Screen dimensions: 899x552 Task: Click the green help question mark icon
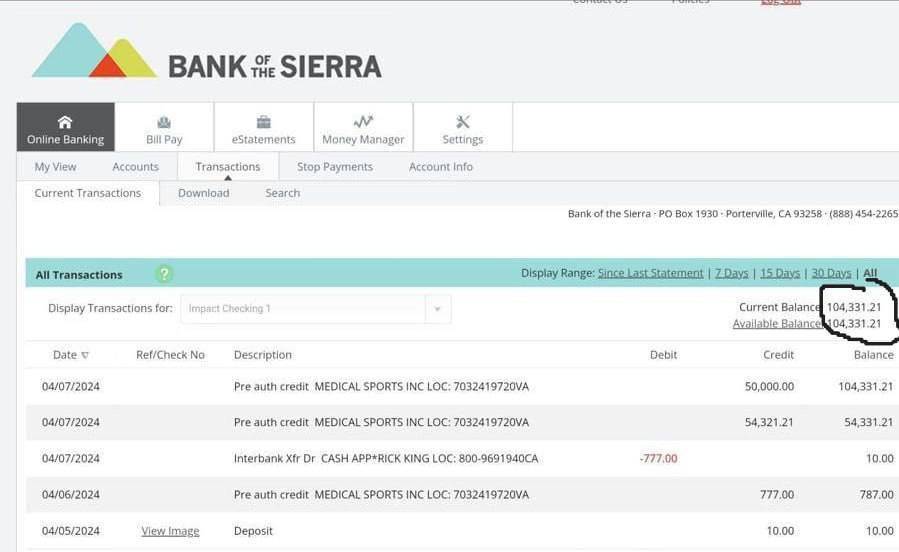(x=163, y=274)
